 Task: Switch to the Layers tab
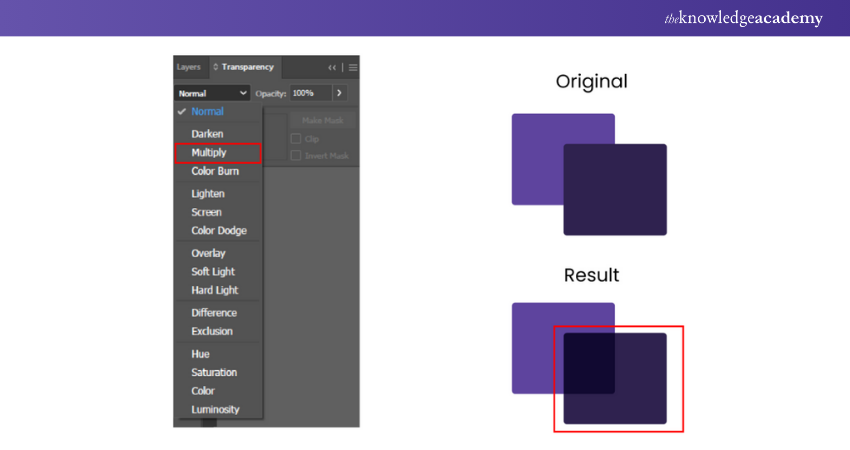(x=188, y=67)
